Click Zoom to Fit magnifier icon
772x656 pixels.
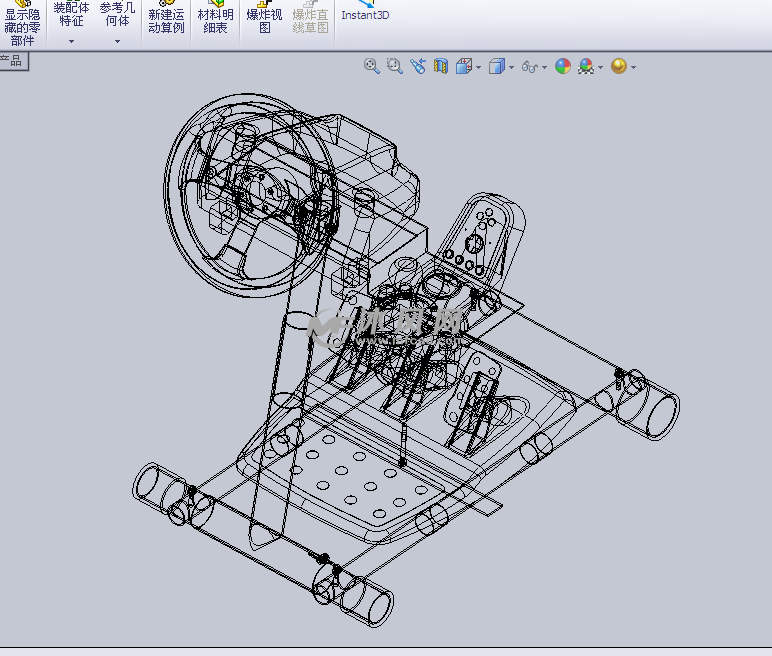[372, 66]
